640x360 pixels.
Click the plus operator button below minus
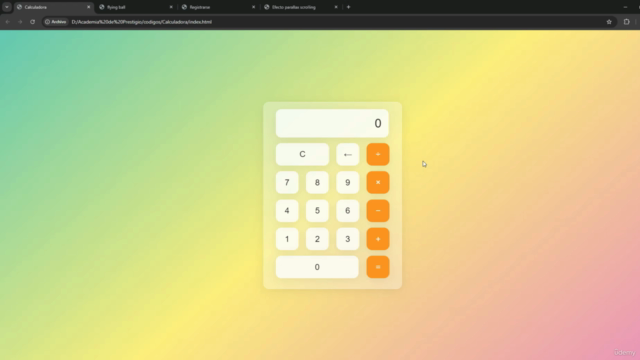pos(378,239)
